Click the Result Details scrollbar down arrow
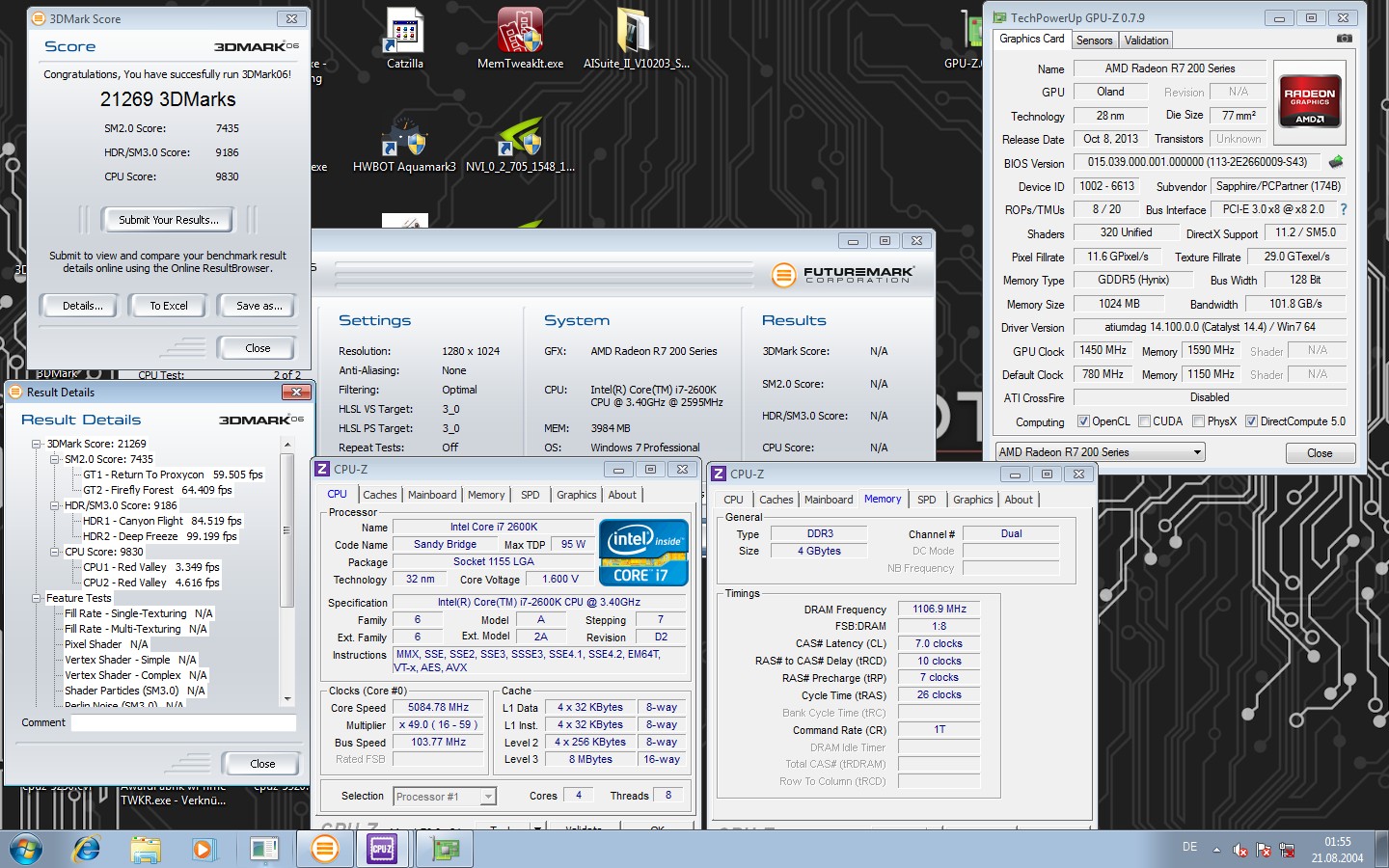 point(286,699)
